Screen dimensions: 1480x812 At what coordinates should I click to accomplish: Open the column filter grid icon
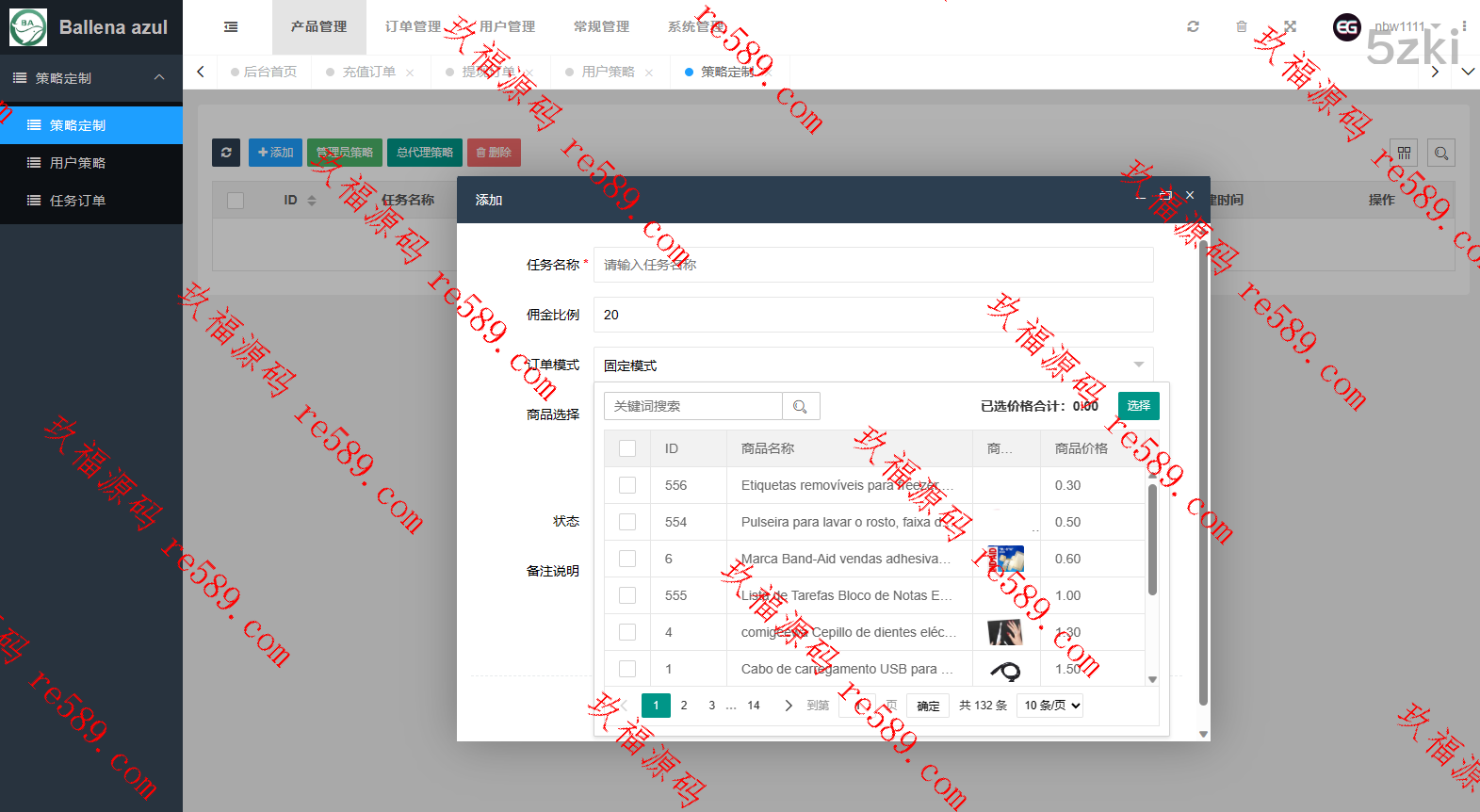pos(1404,153)
